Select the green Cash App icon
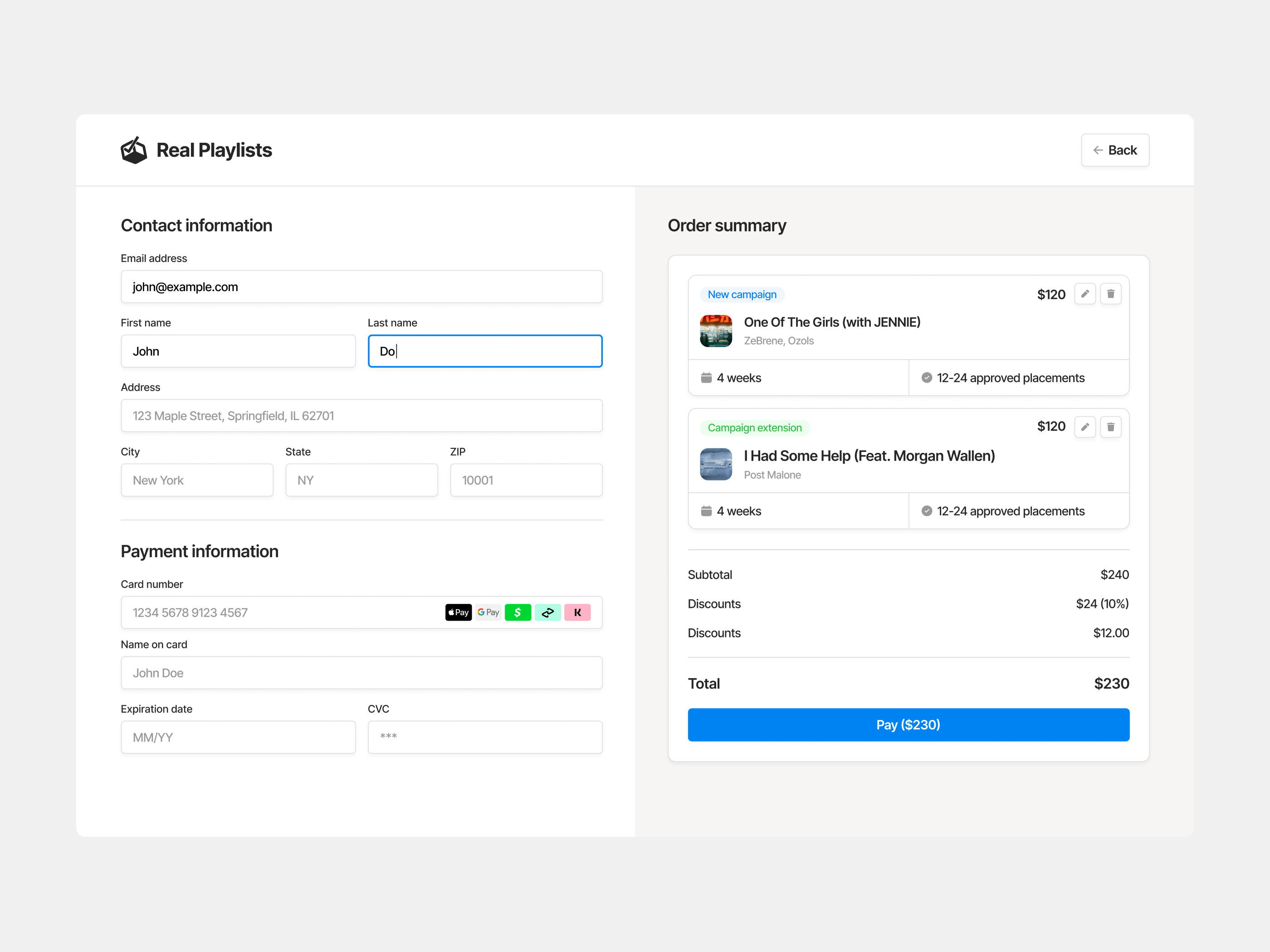1270x952 pixels. coord(518,612)
